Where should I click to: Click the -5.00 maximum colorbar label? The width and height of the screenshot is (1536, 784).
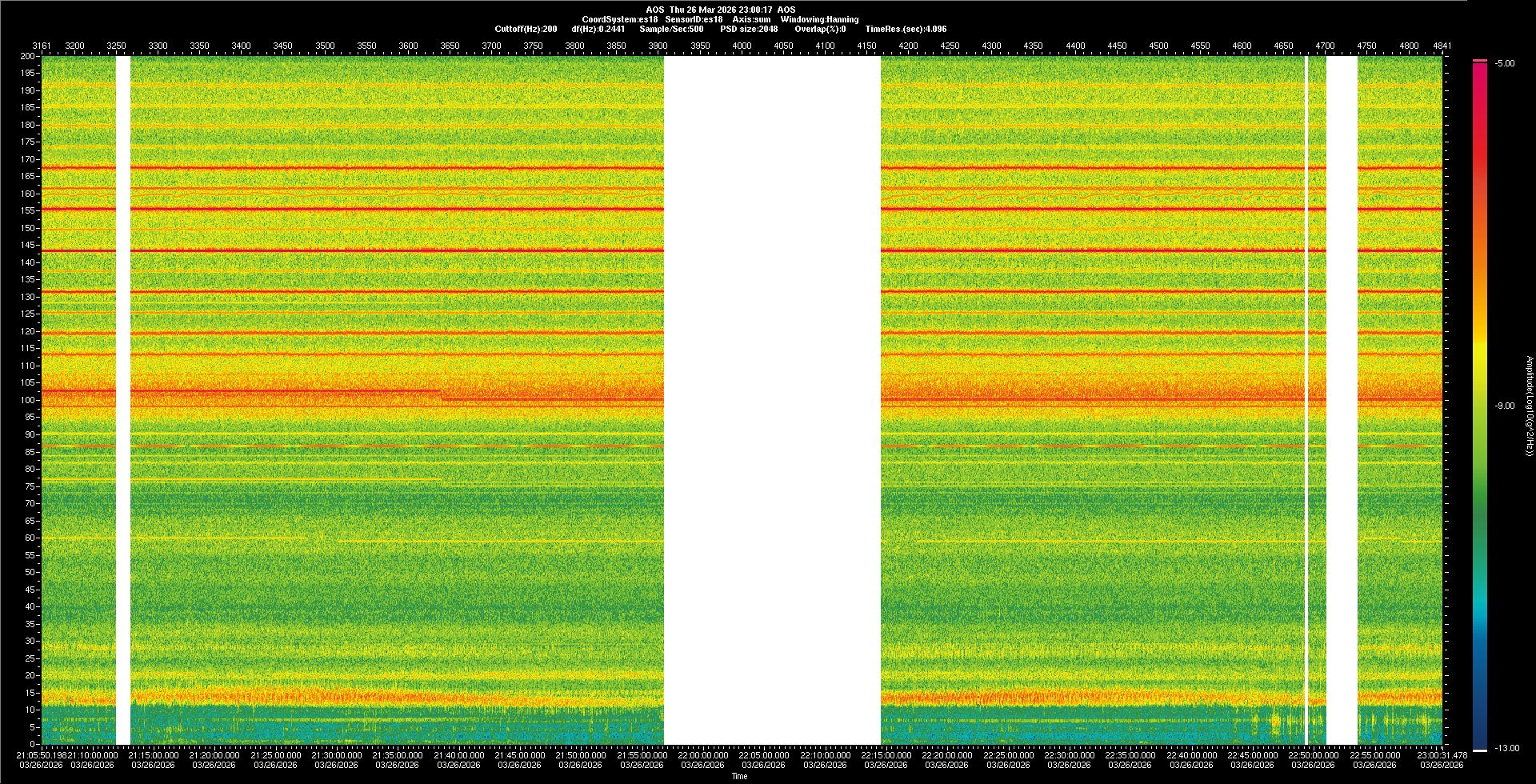pyautogui.click(x=1505, y=63)
